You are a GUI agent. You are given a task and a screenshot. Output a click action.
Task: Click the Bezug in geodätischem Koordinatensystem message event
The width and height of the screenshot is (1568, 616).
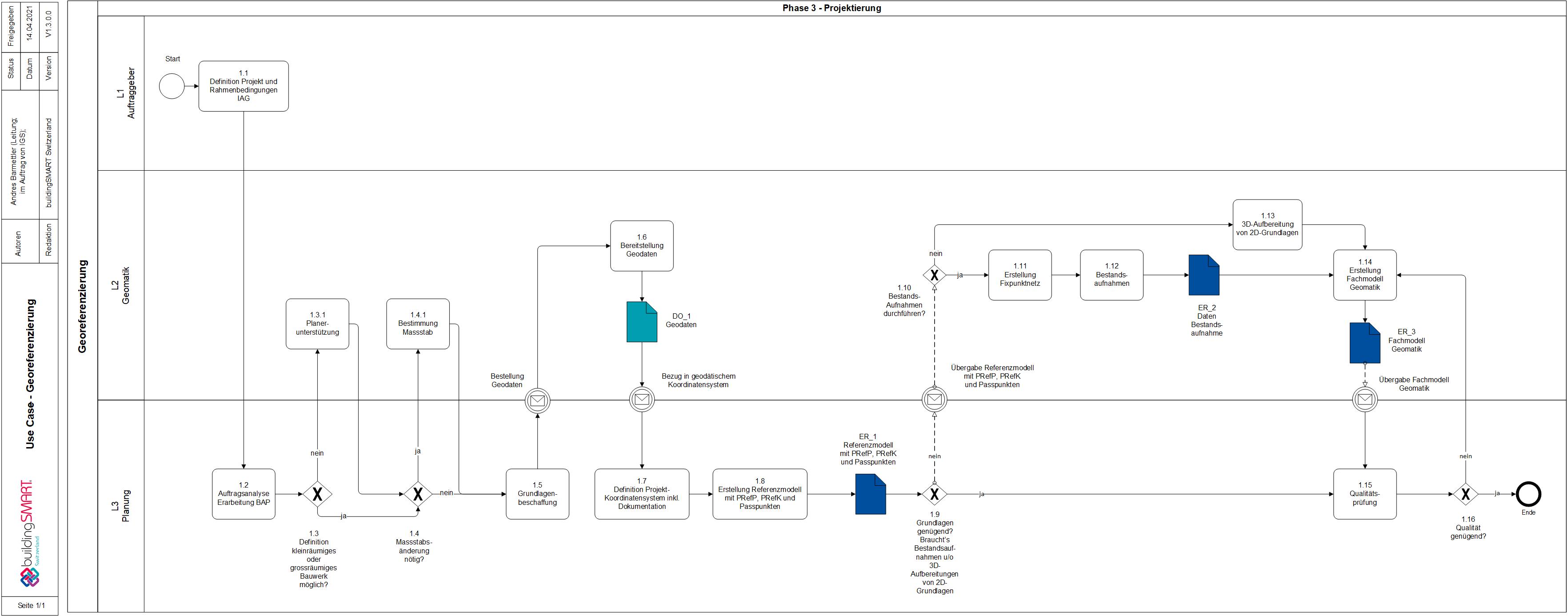point(642,400)
